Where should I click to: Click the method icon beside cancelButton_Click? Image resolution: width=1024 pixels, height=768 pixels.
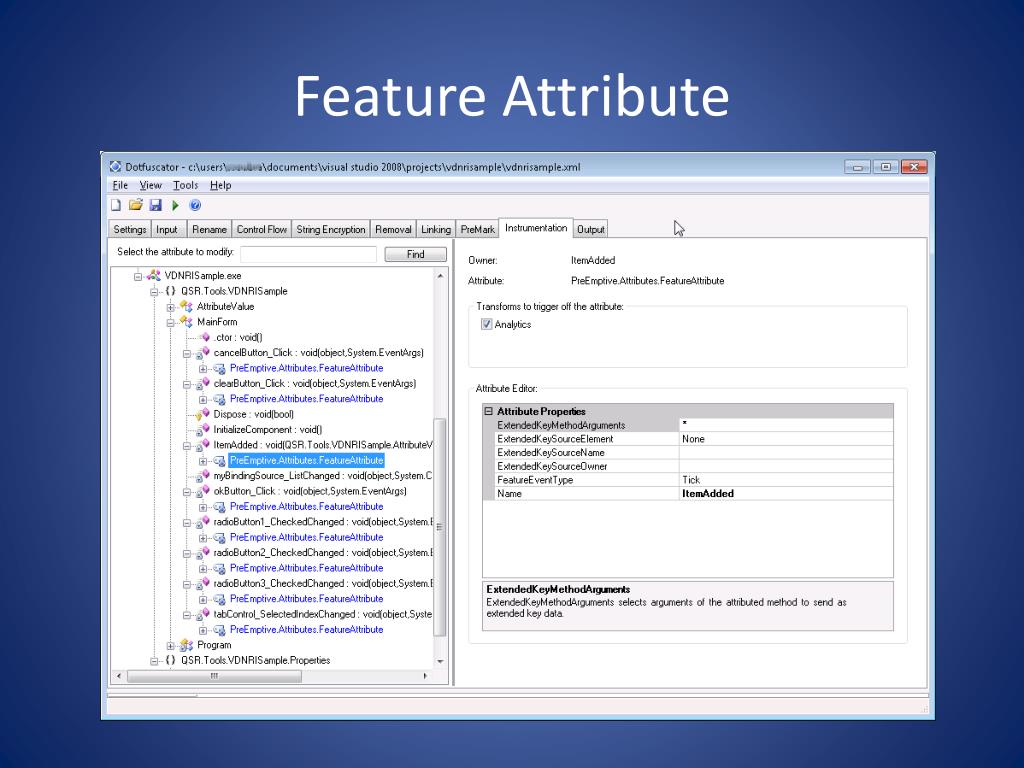(202, 353)
